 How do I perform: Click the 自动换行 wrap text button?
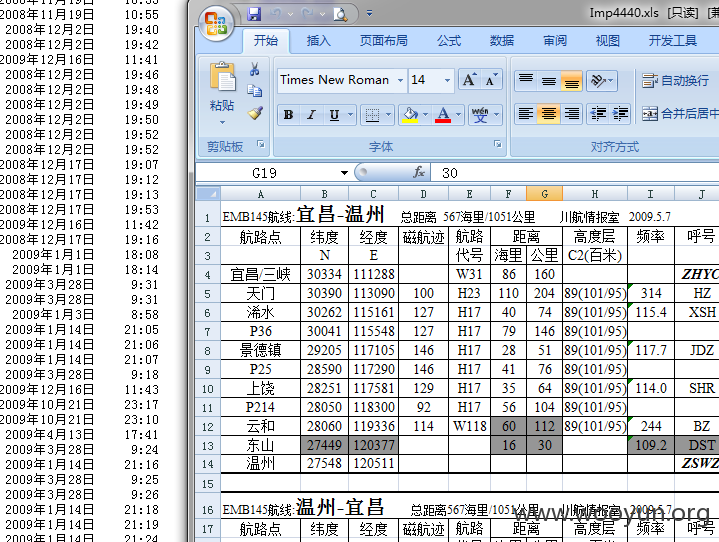(x=676, y=81)
